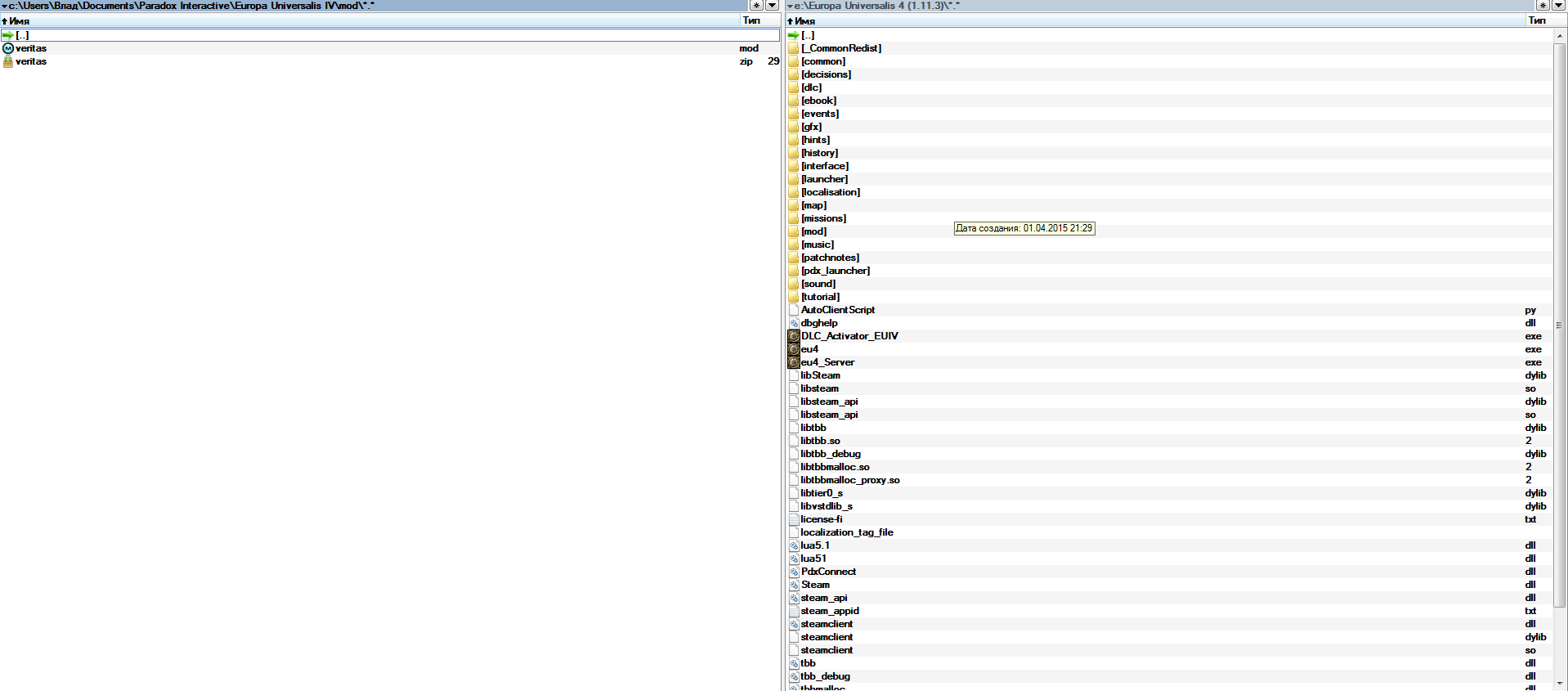This screenshot has height=691, width=1568.
Task: Select the libtbb_debug file name
Action: click(x=831, y=454)
